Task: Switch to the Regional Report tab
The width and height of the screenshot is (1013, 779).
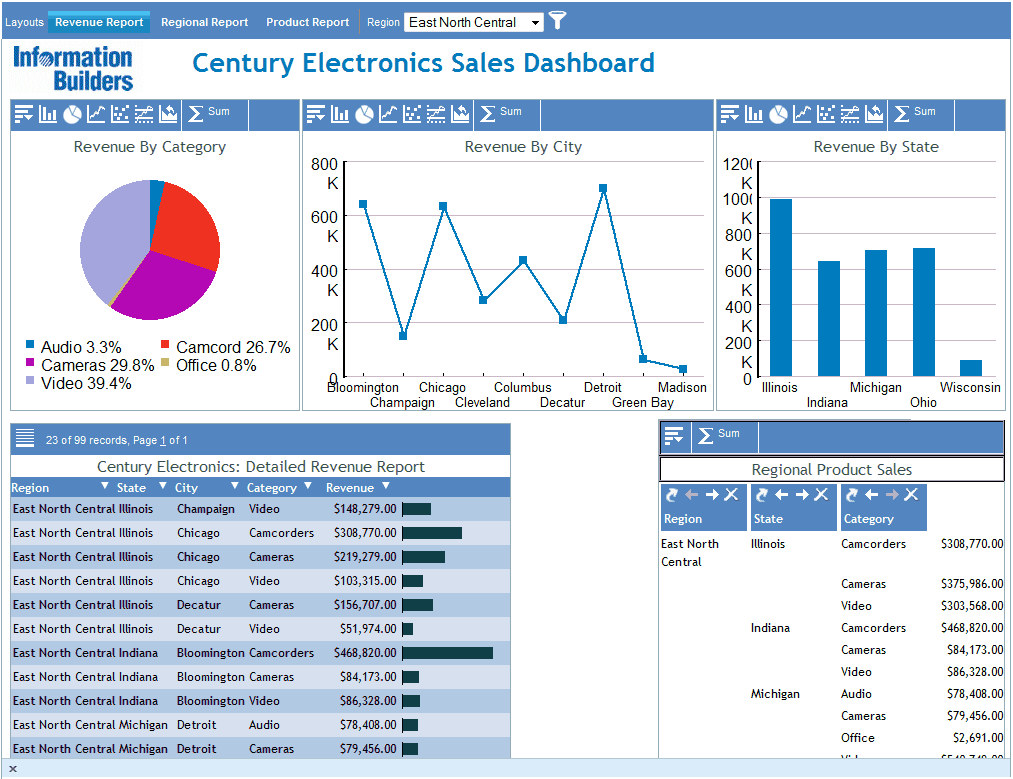Action: click(x=204, y=22)
